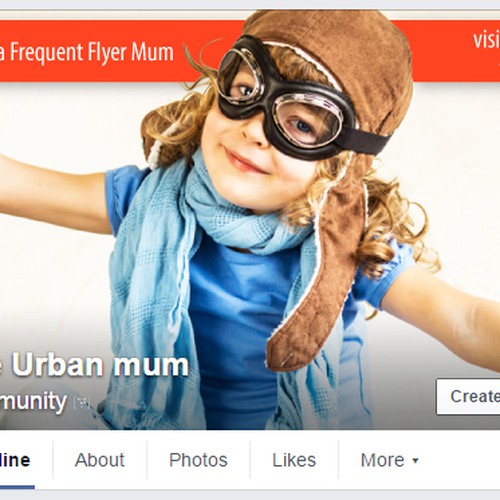500x500 pixels.
Task: Open the Urban mum page title
Action: (95, 365)
